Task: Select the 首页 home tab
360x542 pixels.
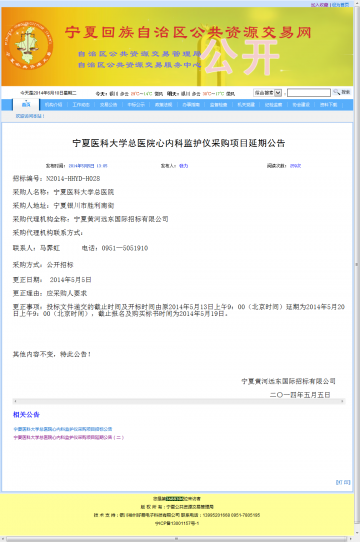Action: point(26,105)
